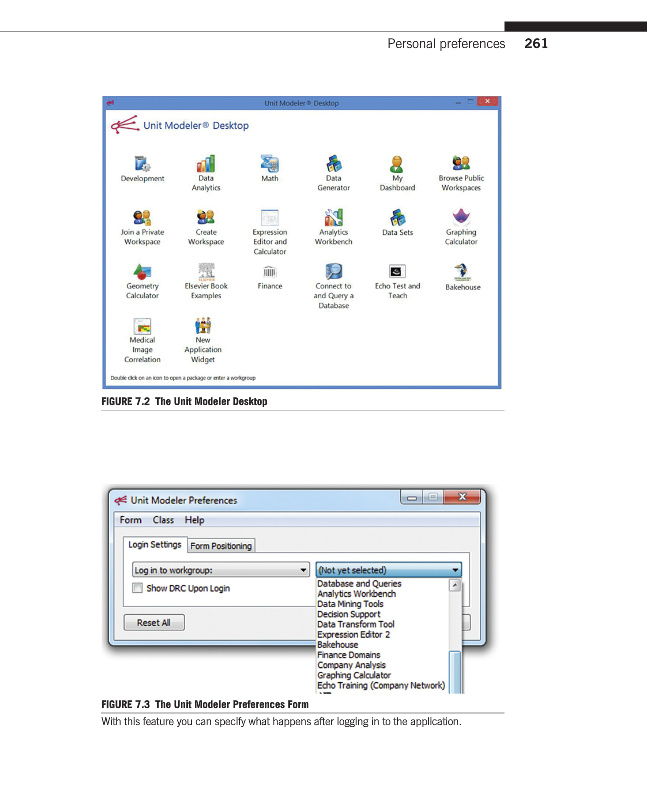Screen dimensions: 647x800
Task: Open the Connect to and Query a Database icon
Action: [x=334, y=271]
